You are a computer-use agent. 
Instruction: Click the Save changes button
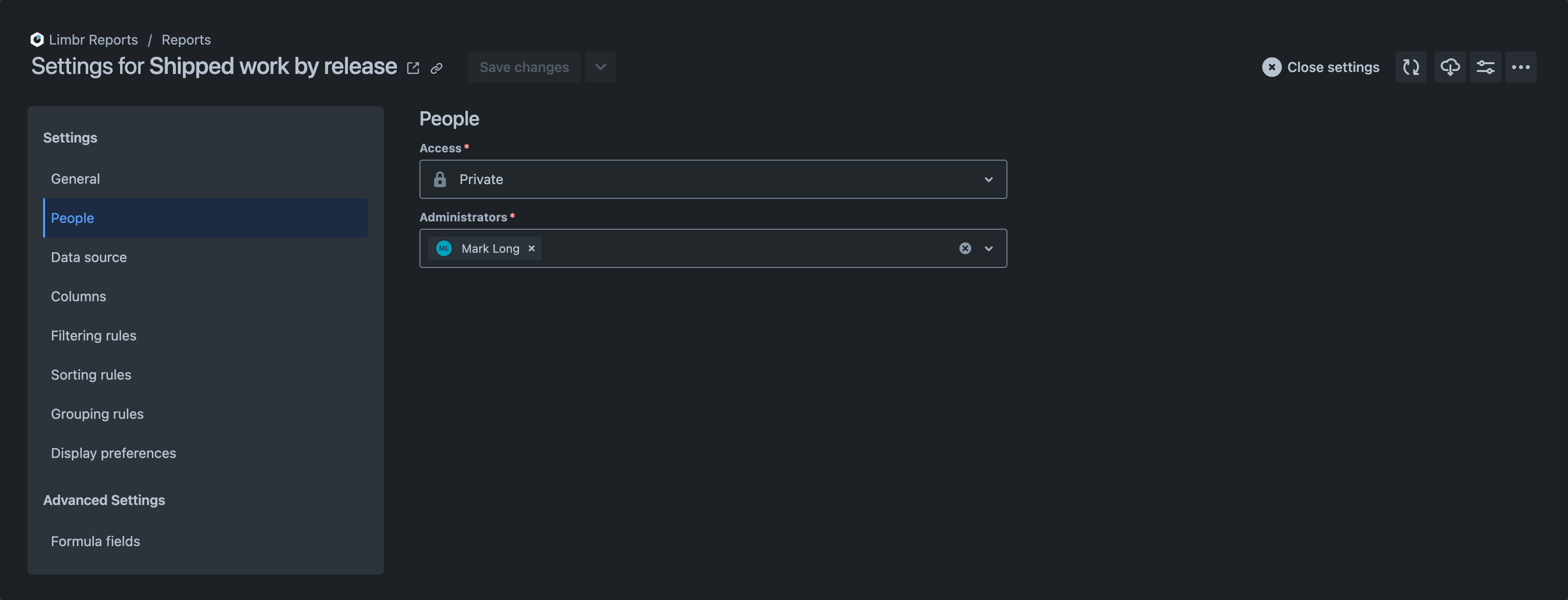524,67
